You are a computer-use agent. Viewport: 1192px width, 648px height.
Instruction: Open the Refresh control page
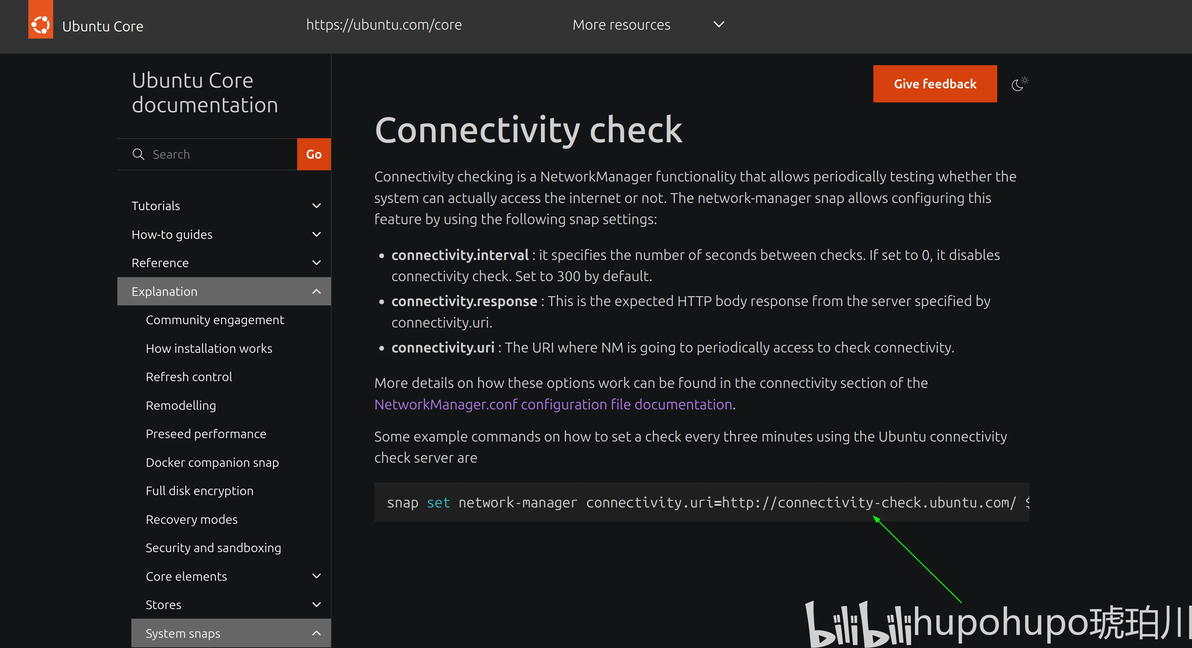click(189, 377)
